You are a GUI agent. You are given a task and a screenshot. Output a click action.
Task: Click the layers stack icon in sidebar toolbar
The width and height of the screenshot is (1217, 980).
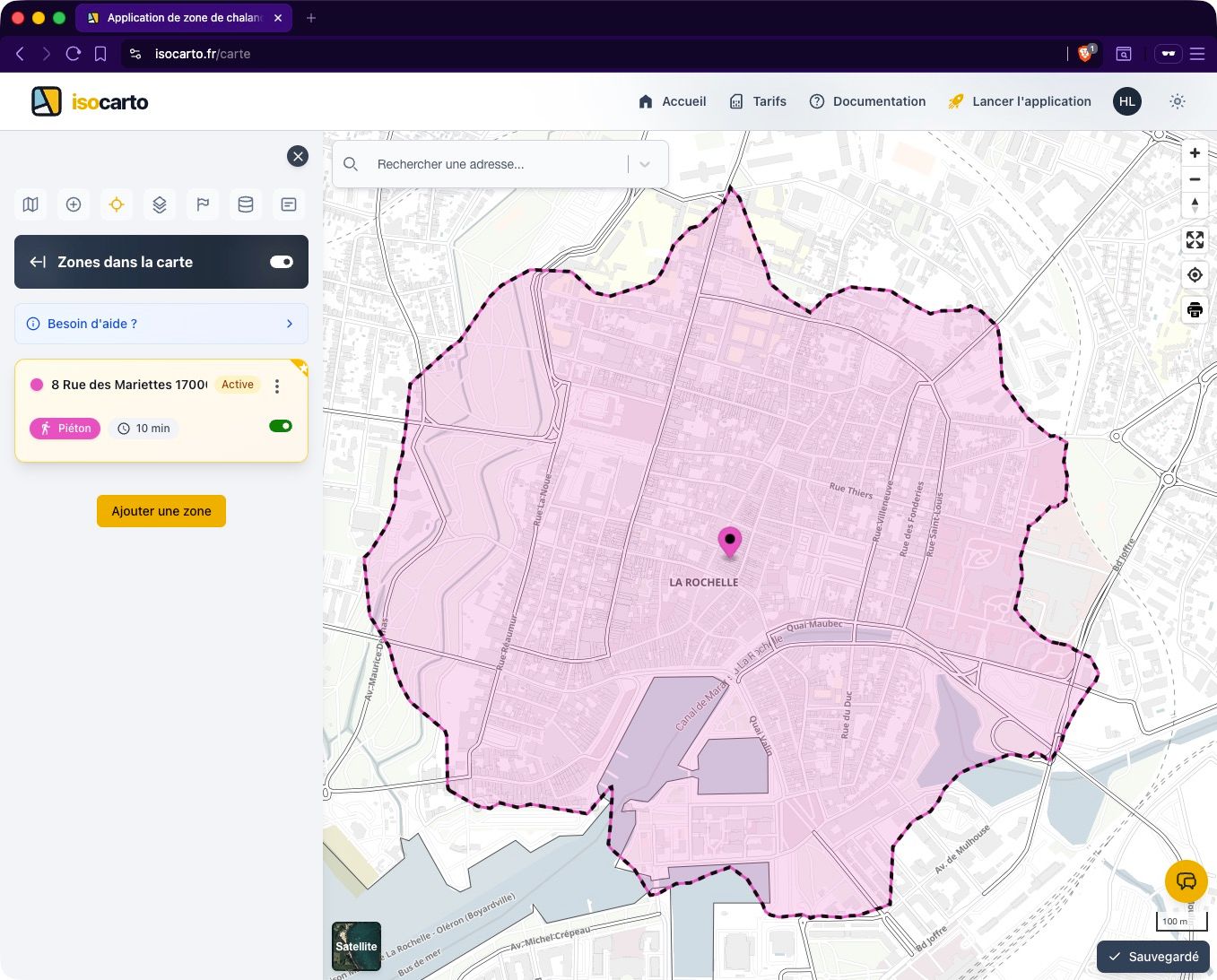pos(160,204)
